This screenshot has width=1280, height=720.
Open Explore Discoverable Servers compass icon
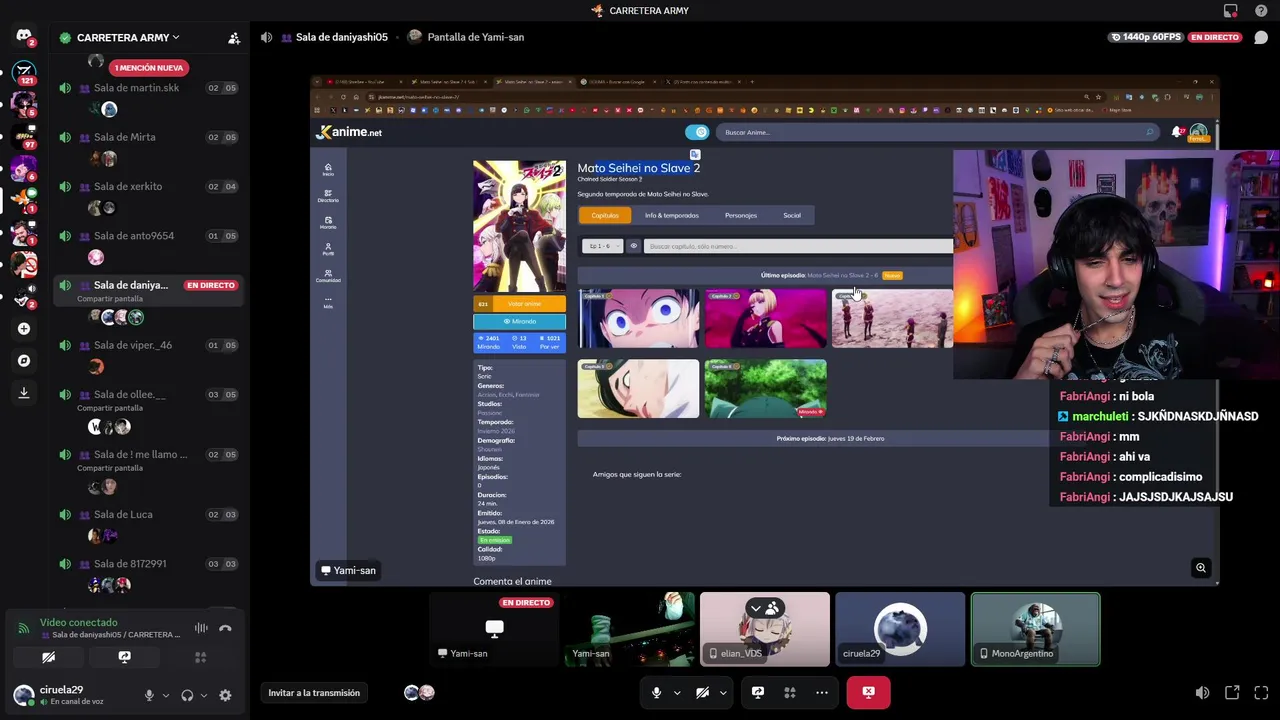coord(23,360)
